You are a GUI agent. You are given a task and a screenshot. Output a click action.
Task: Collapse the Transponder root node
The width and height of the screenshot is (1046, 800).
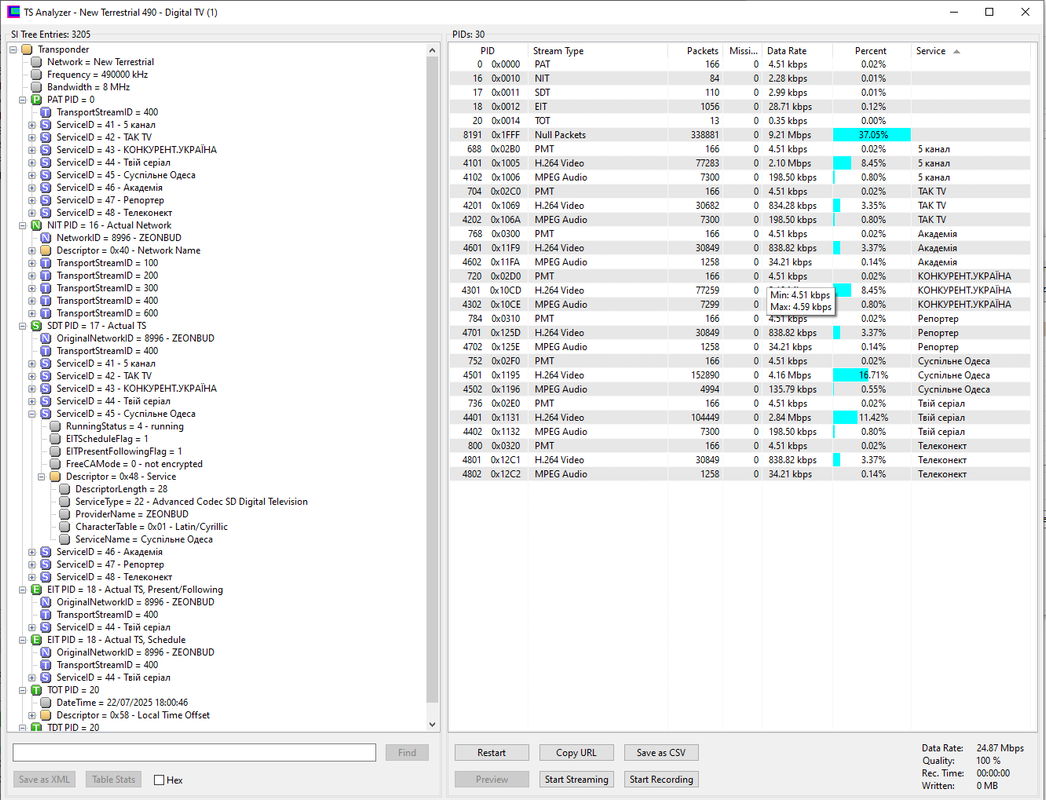click(13, 49)
